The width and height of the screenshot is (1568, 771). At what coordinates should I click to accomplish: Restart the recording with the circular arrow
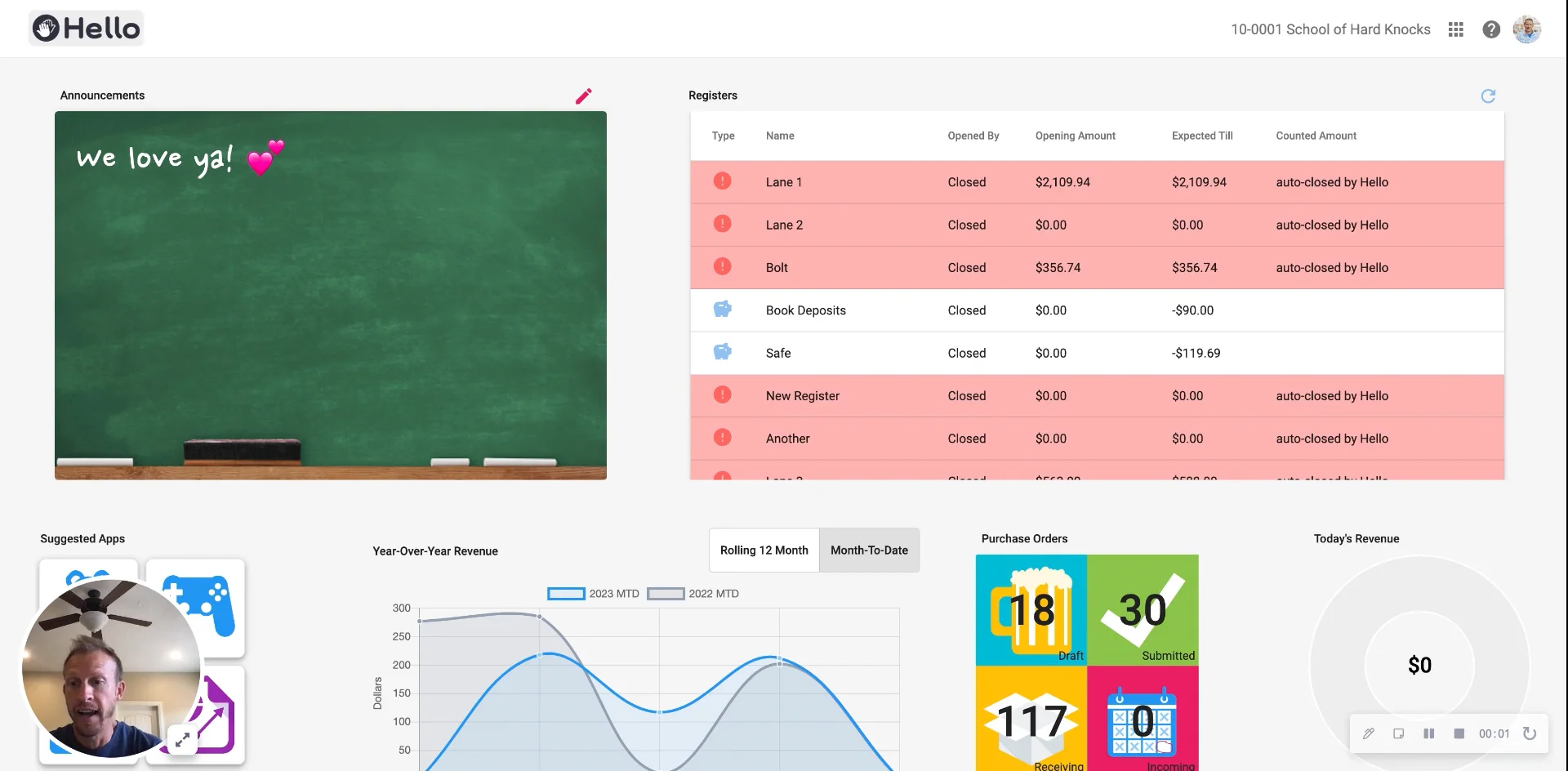point(1530,733)
